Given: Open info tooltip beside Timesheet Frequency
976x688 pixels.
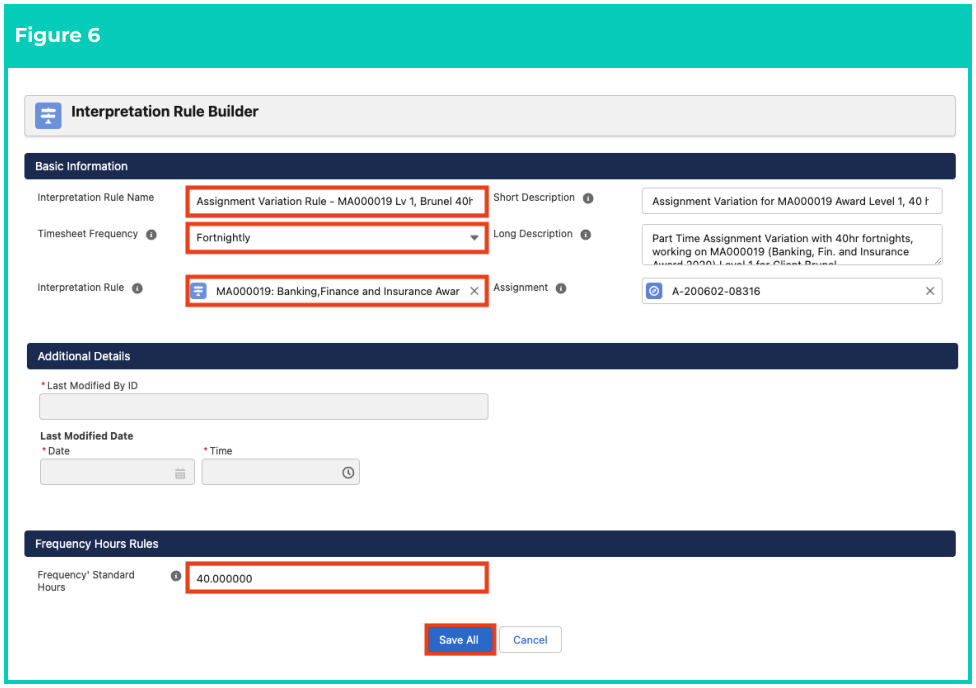Looking at the screenshot, I should coord(151,235).
